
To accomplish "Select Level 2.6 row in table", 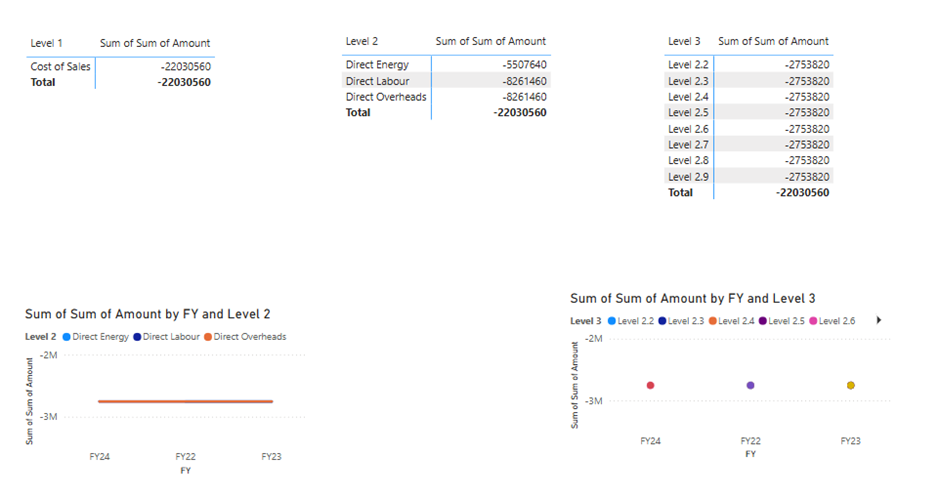I will pos(749,129).
